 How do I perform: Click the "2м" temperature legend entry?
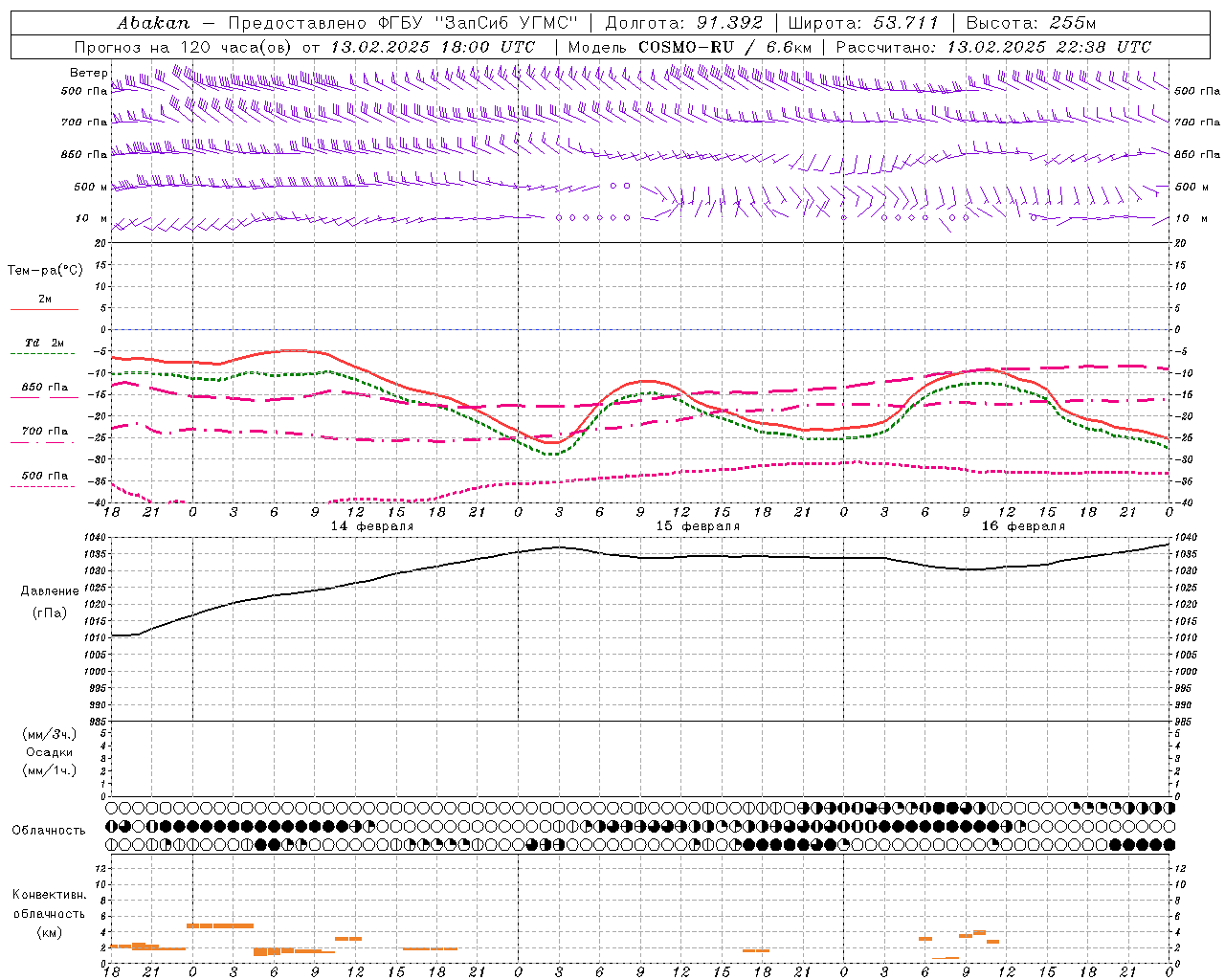pos(45,299)
